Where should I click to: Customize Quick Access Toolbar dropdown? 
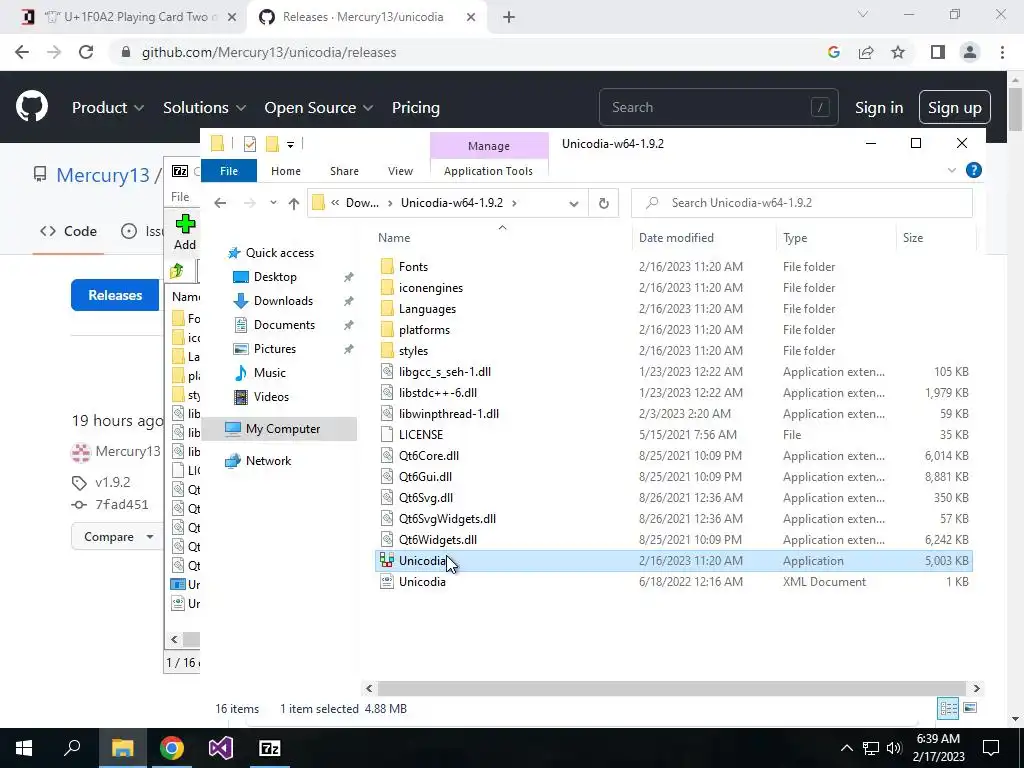pyautogui.click(x=291, y=144)
